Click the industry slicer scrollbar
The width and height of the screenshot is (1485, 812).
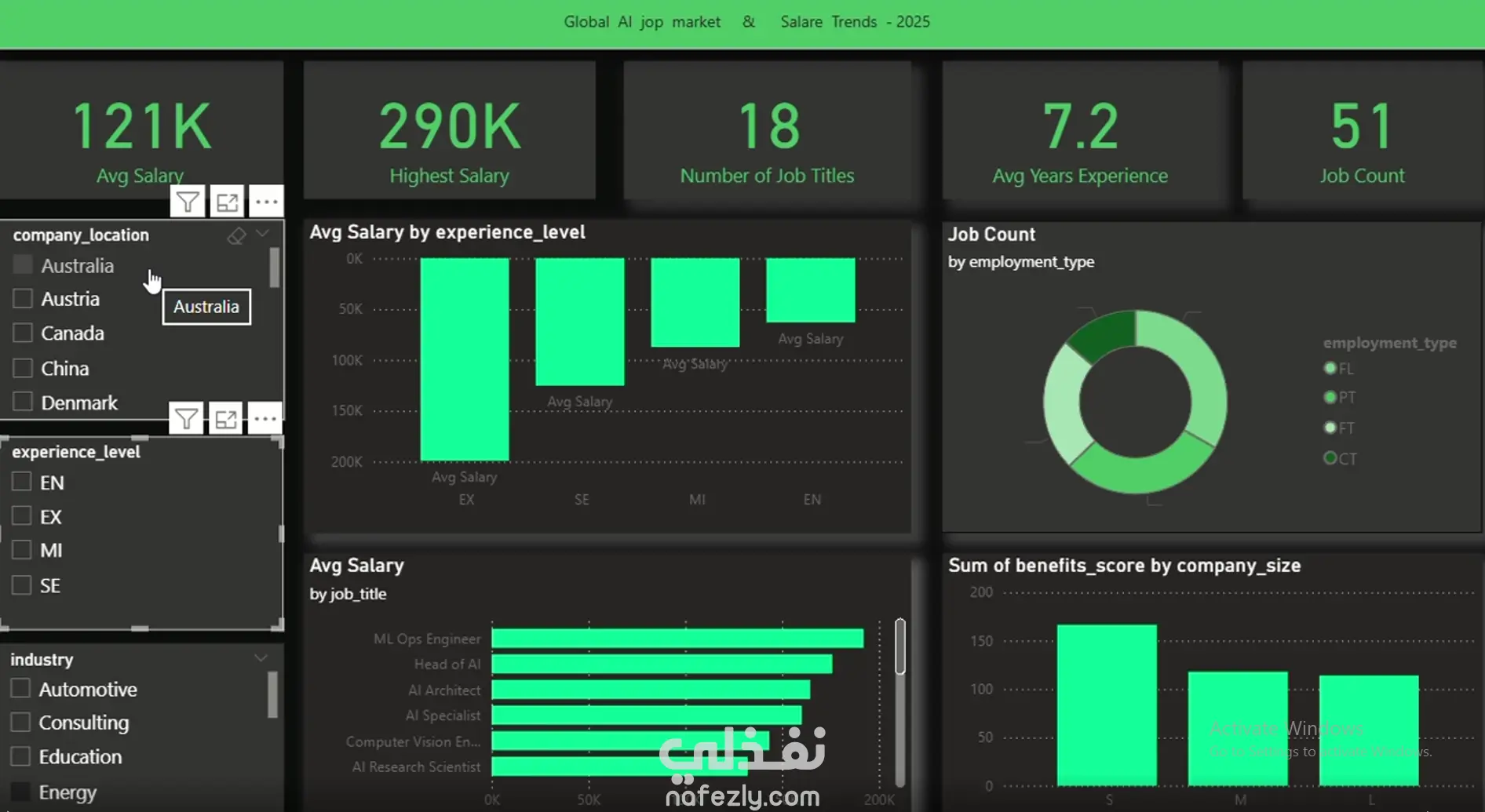coord(272,694)
